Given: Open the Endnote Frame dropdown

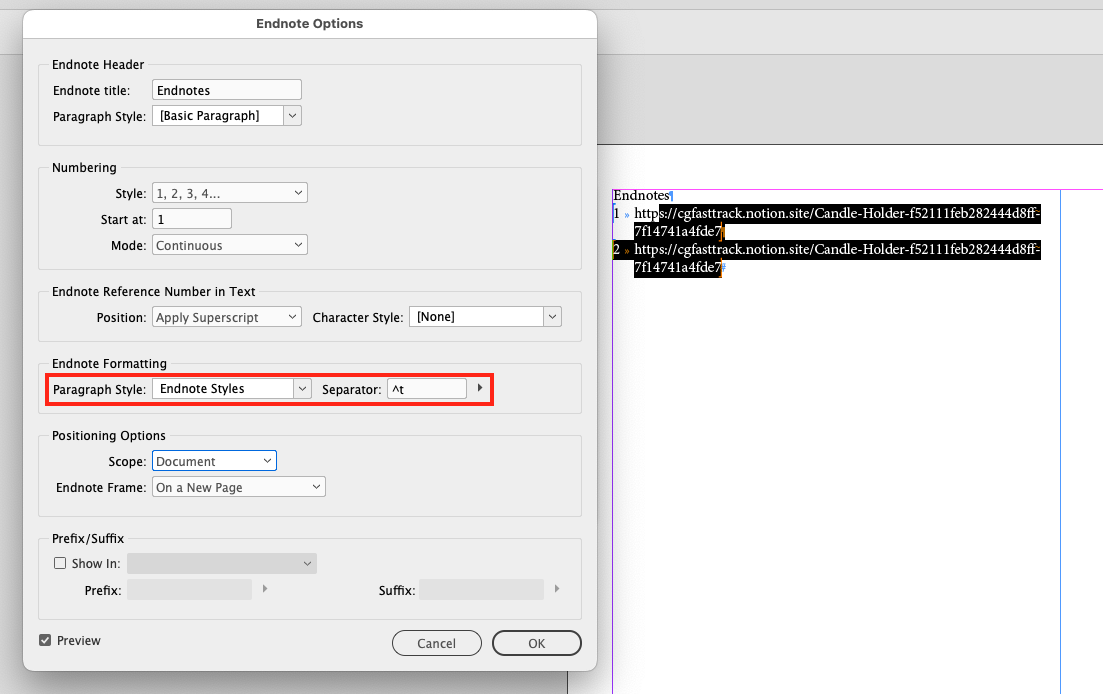Looking at the screenshot, I should (315, 486).
